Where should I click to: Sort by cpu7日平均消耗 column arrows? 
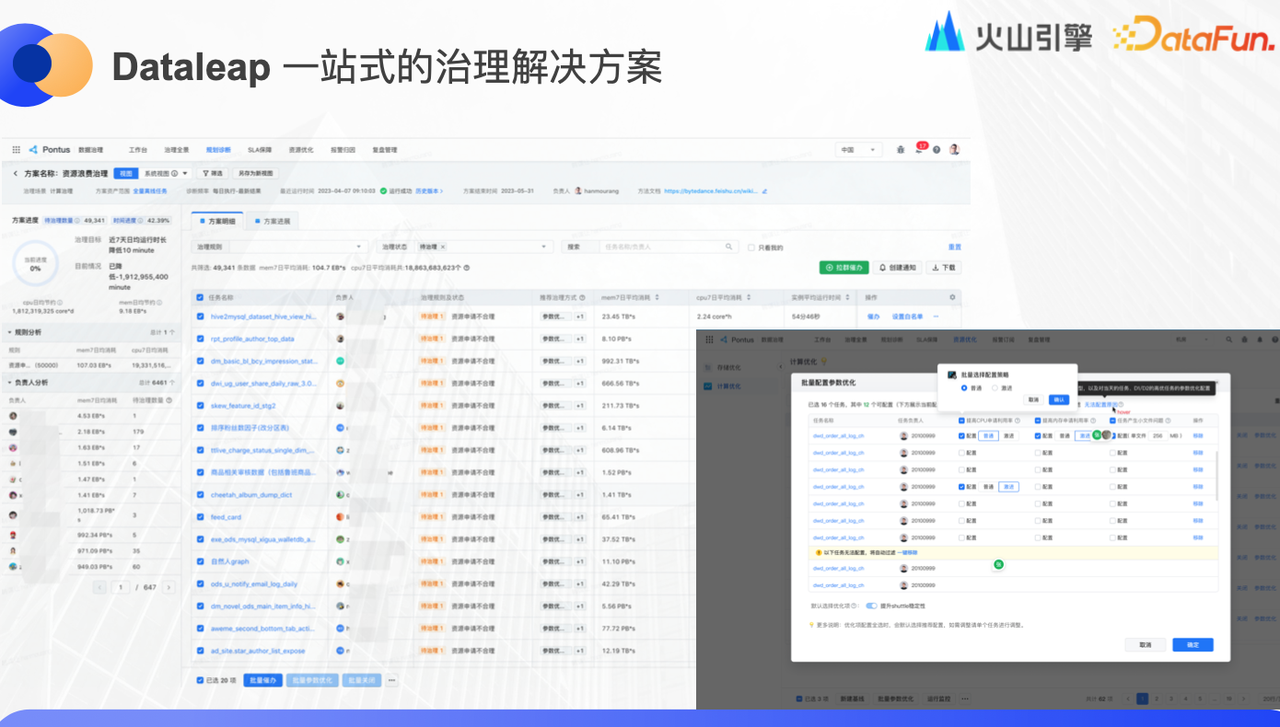[x=748, y=298]
